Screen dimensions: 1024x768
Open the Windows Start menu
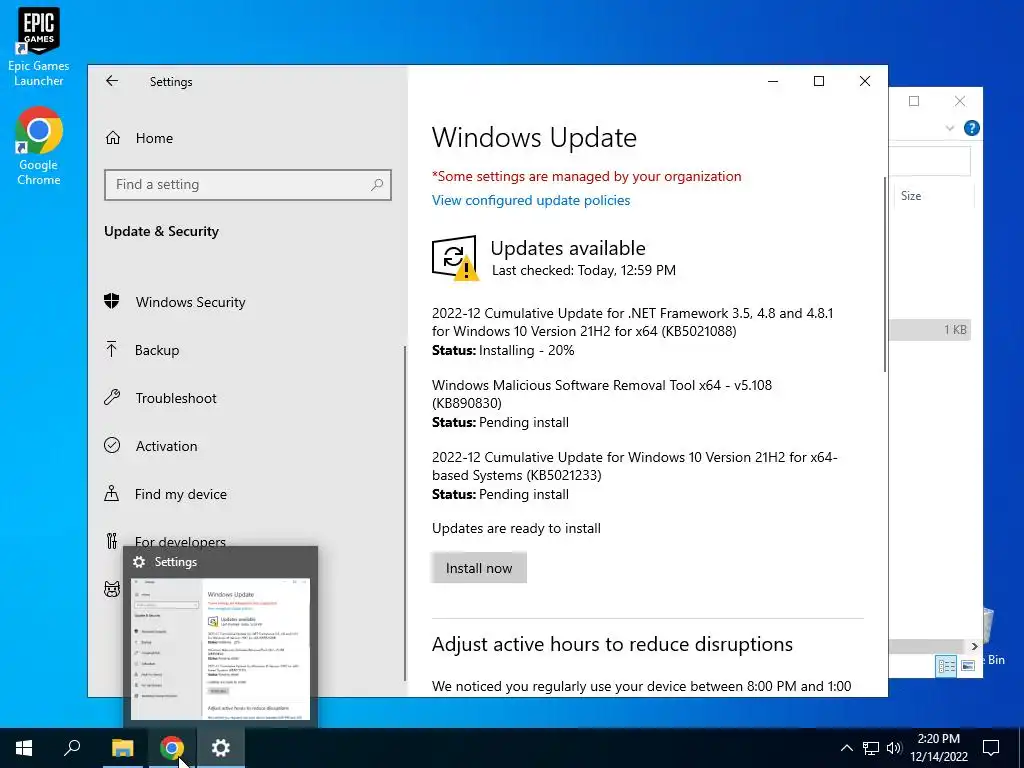[24, 748]
